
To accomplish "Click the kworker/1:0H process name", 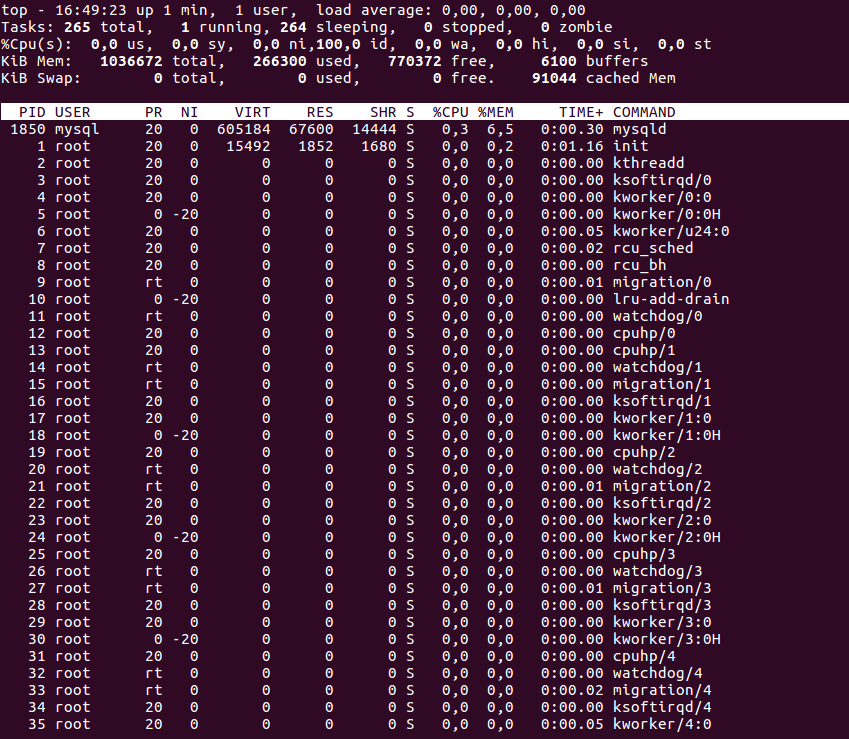I will pos(667,435).
